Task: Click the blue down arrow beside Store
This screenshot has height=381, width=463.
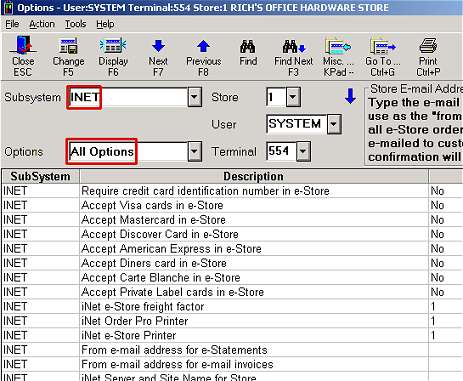Action: [x=350, y=96]
